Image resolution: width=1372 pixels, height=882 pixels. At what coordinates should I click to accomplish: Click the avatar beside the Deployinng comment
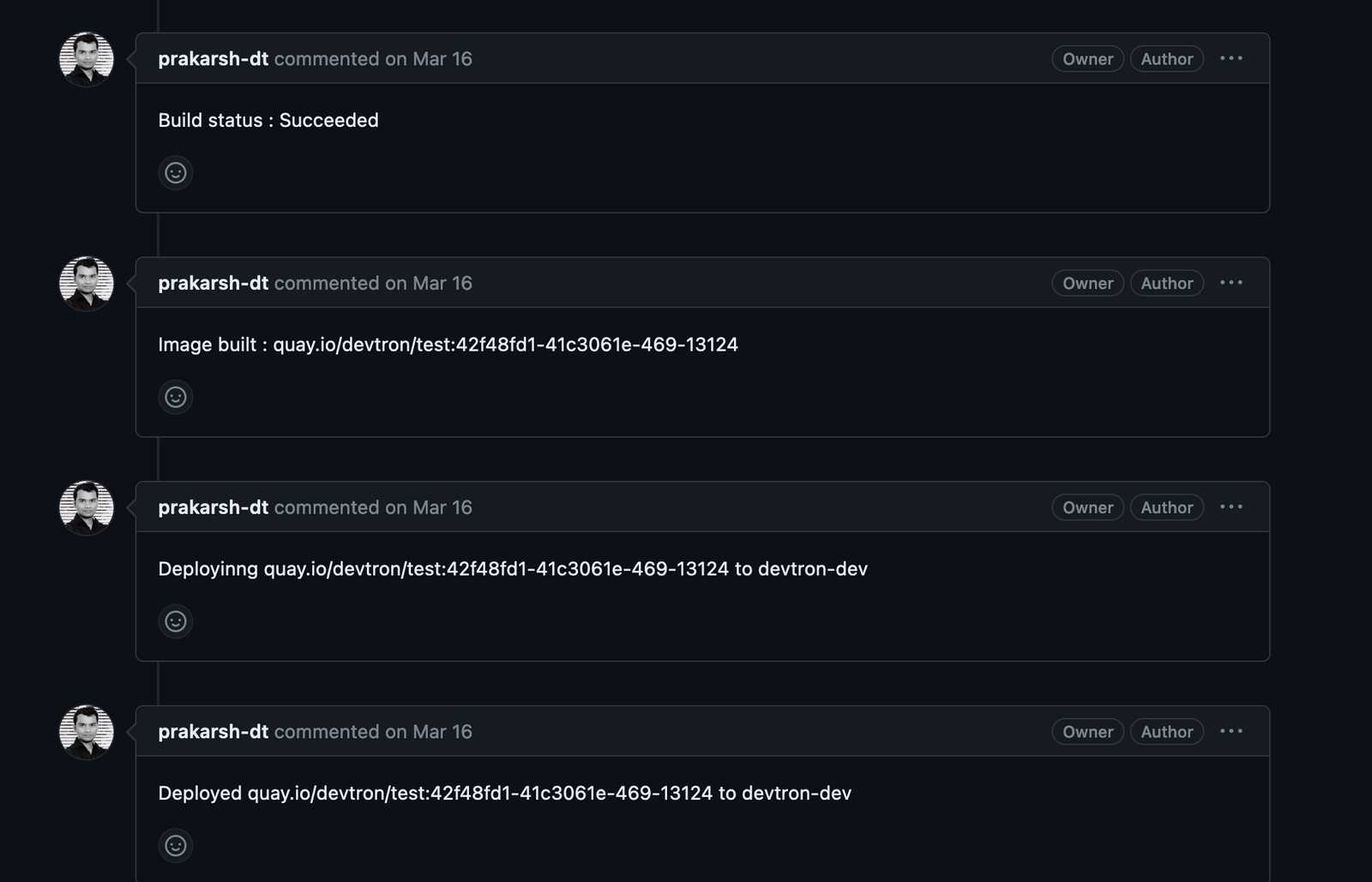pos(86,507)
